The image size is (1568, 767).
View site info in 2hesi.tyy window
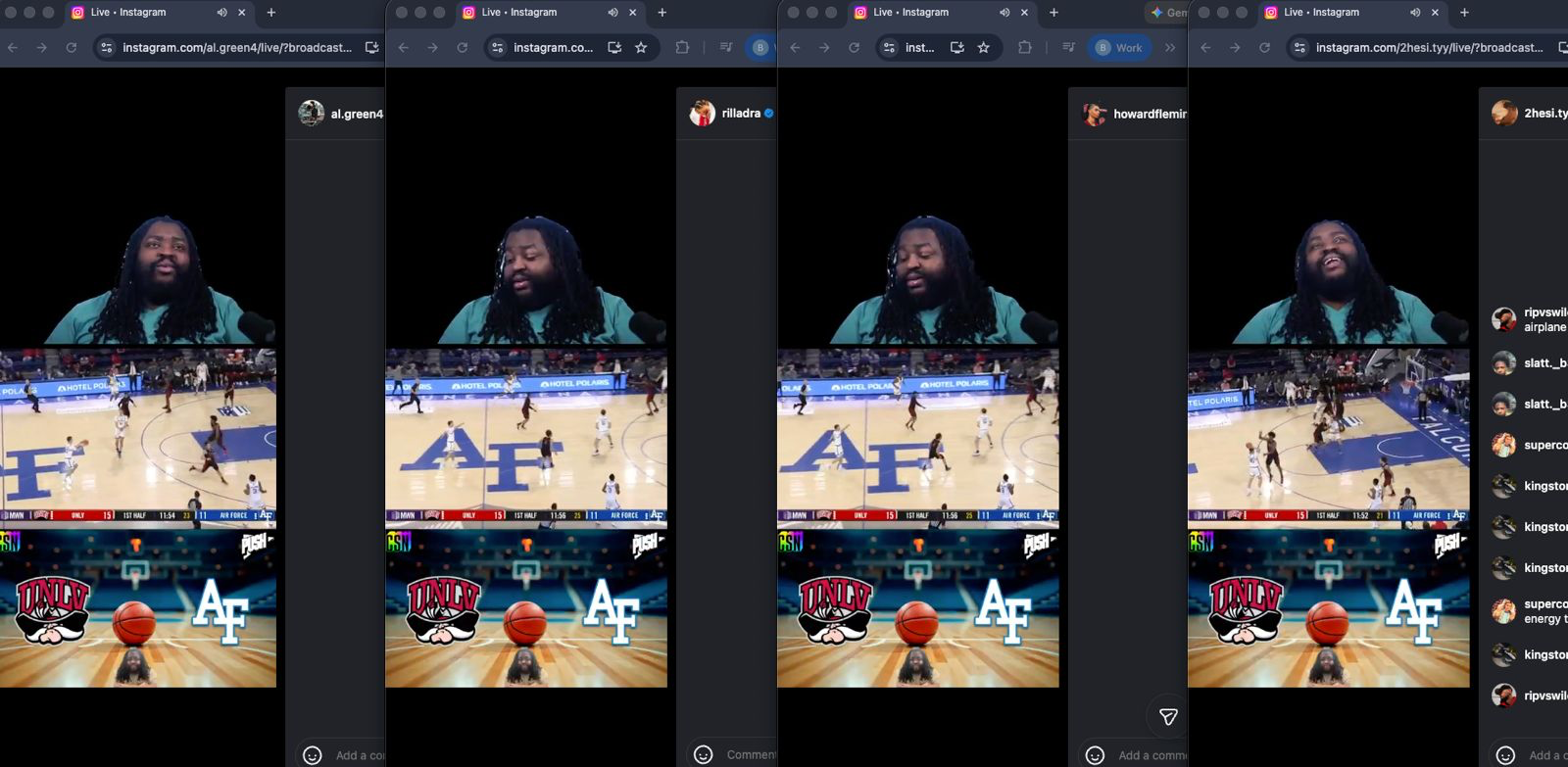click(x=1300, y=47)
